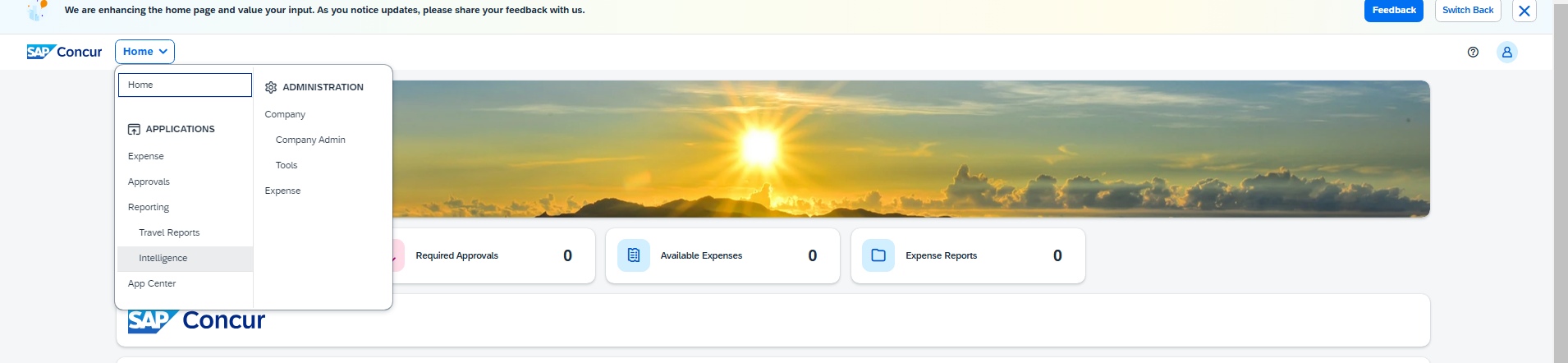This screenshot has height=363, width=1568.
Task: Click the SAP Concur logo in header
Action: click(64, 52)
